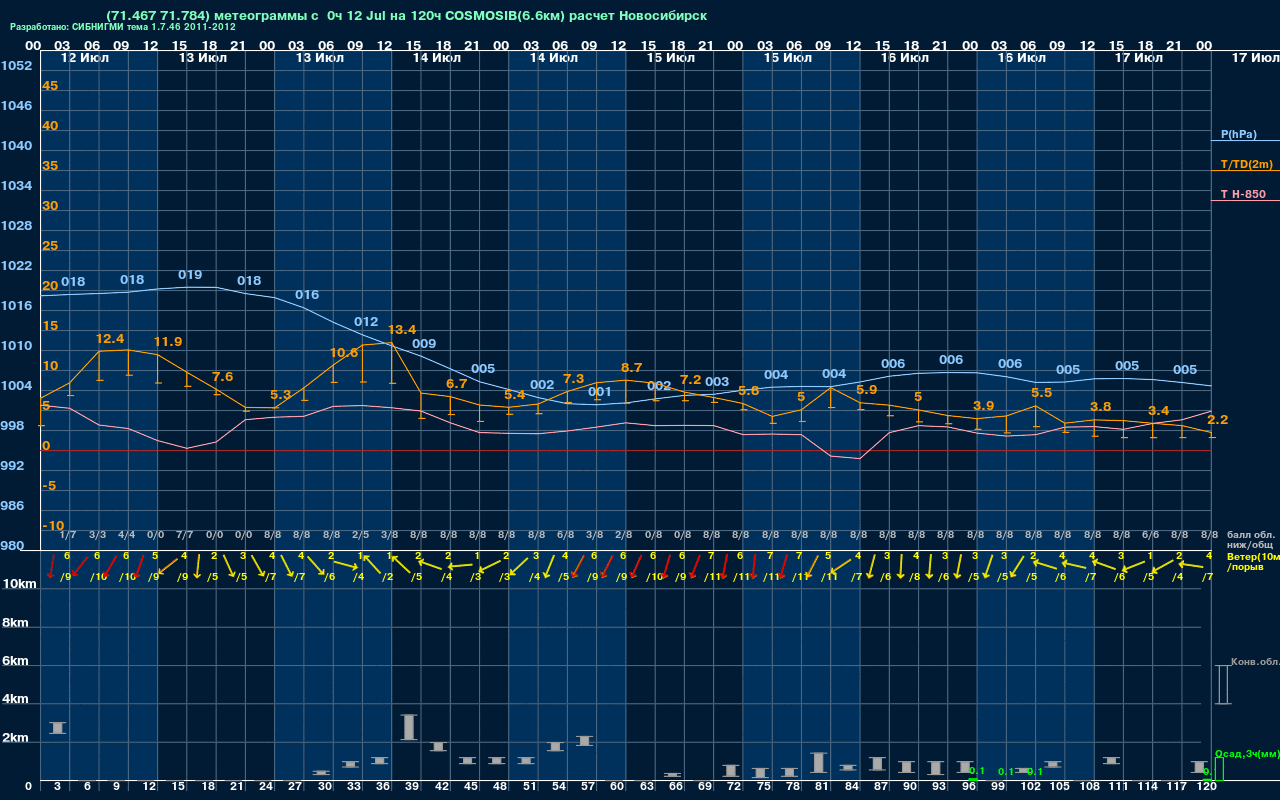This screenshot has width=1280, height=800.
Task: Click the 'Разработано: СИБНИГМИ' credit line
Action: point(123,27)
